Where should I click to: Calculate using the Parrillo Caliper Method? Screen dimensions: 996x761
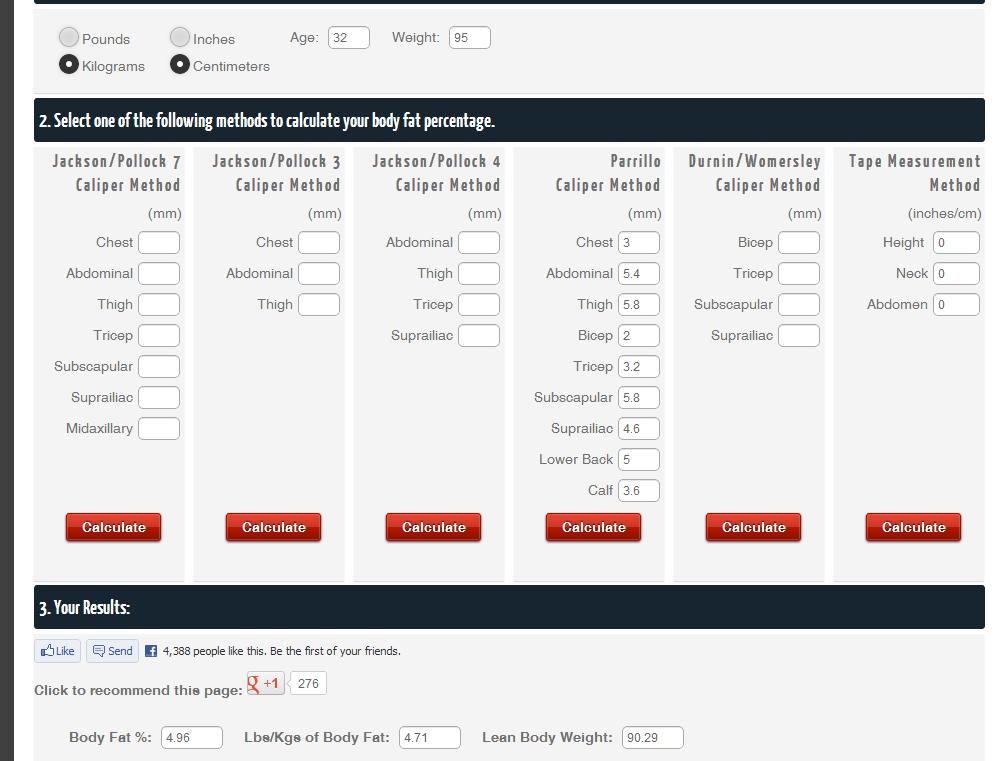[594, 527]
